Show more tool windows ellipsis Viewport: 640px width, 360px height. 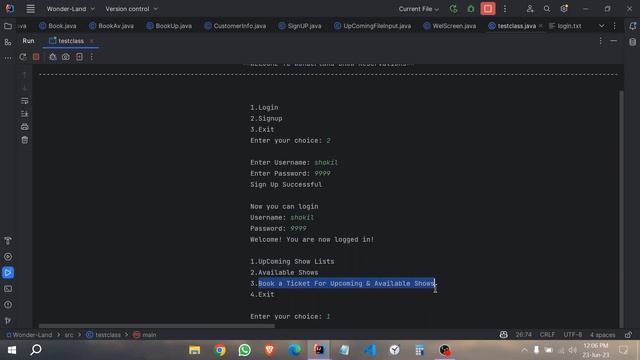(8, 58)
